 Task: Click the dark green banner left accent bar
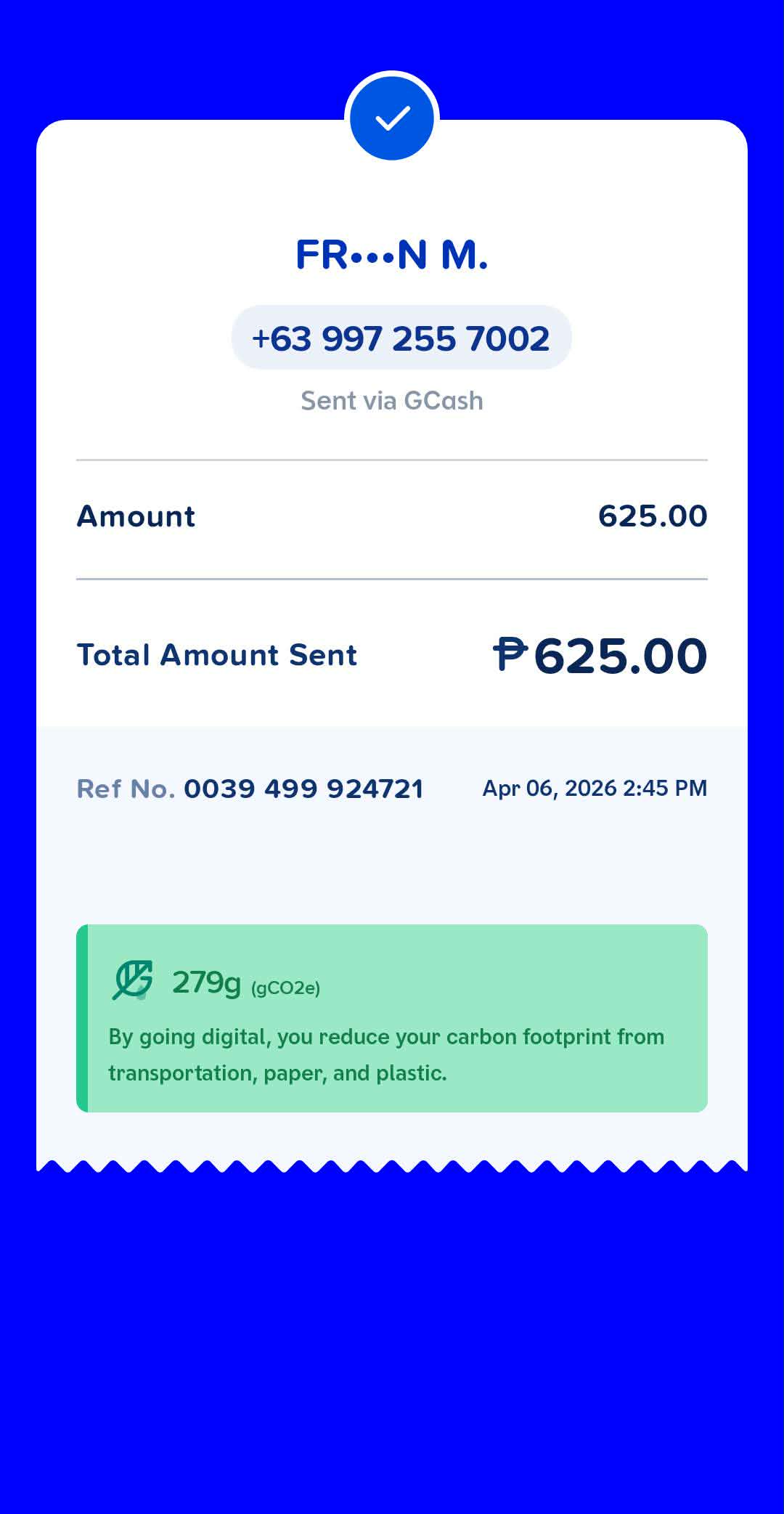82,1018
